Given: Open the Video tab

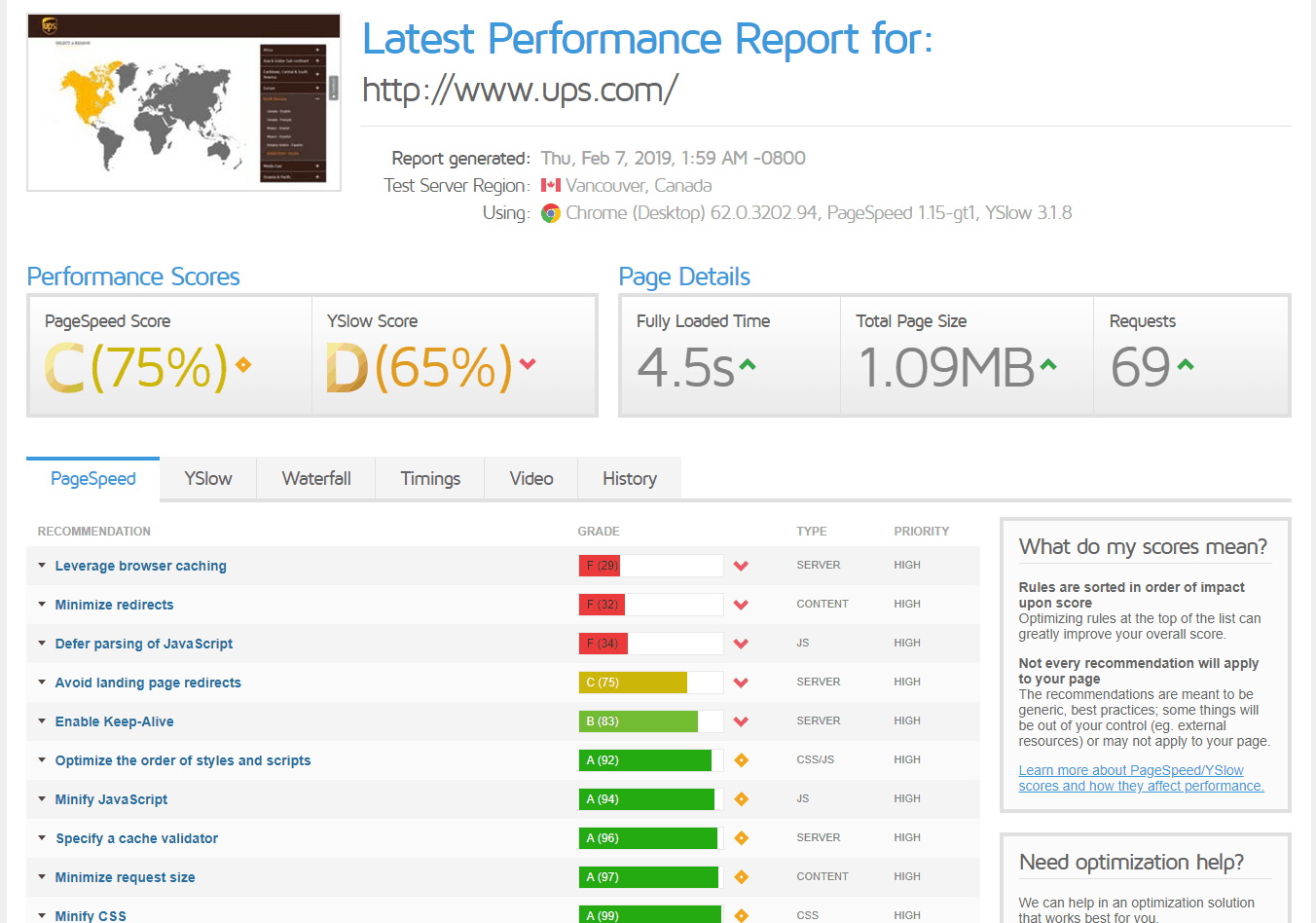Looking at the screenshot, I should (x=531, y=479).
